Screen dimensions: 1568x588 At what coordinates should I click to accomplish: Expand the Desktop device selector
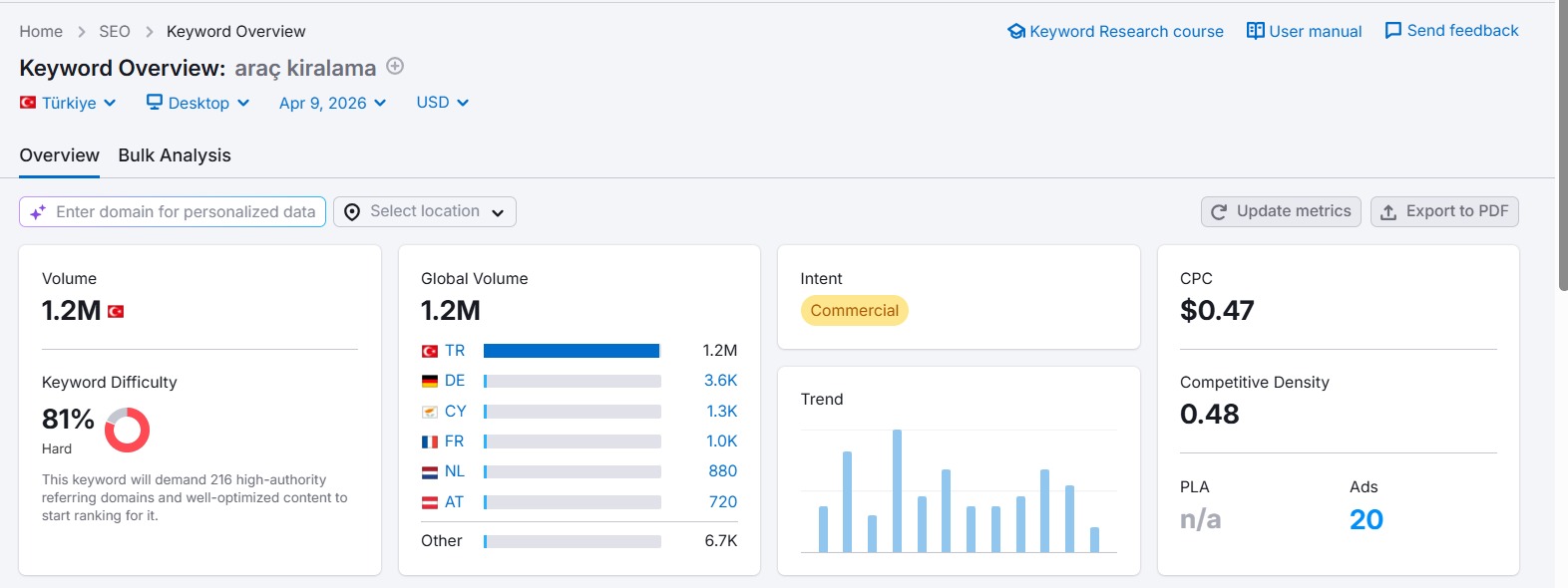197,103
